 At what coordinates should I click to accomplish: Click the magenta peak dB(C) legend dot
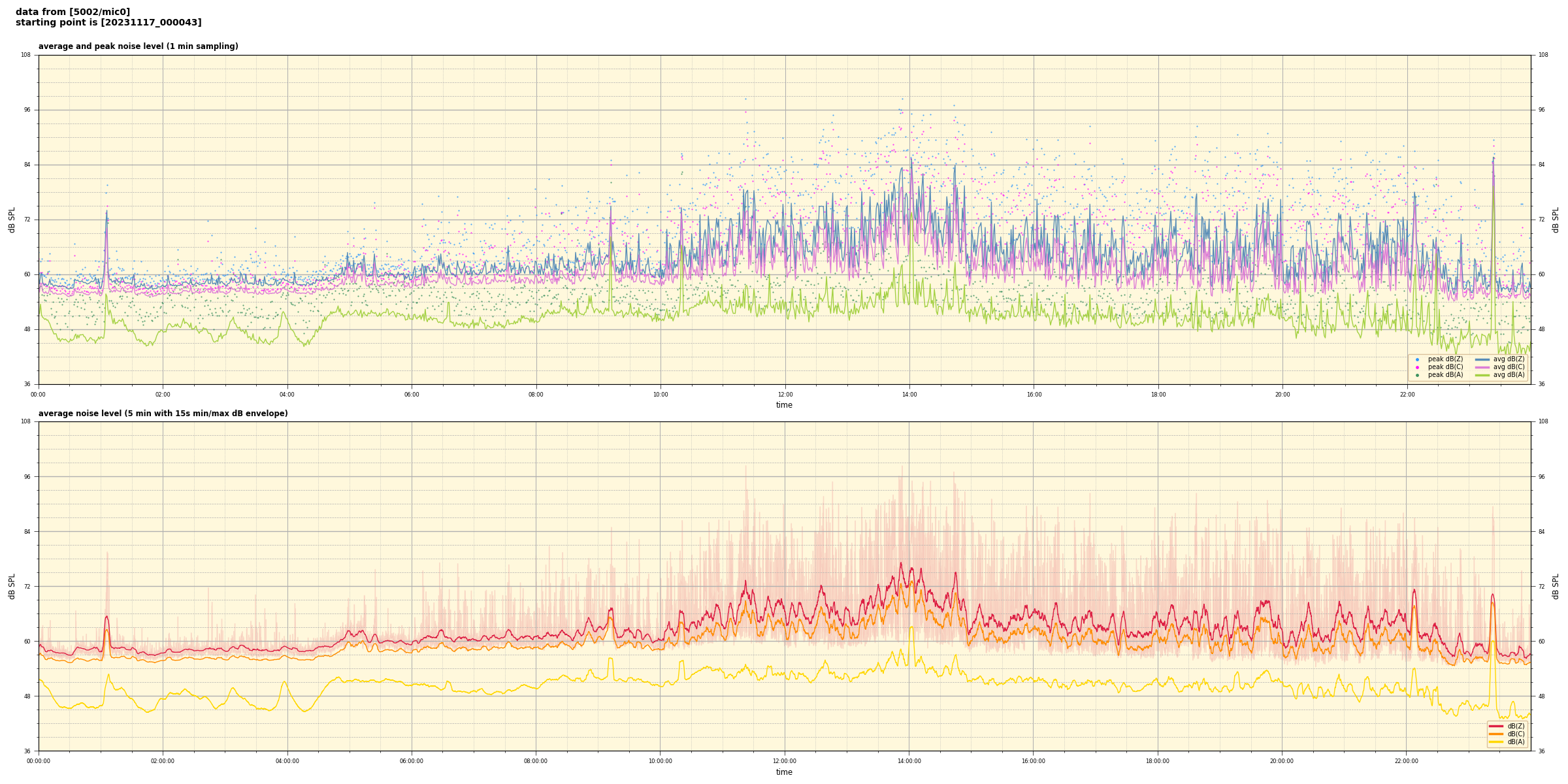(1417, 367)
